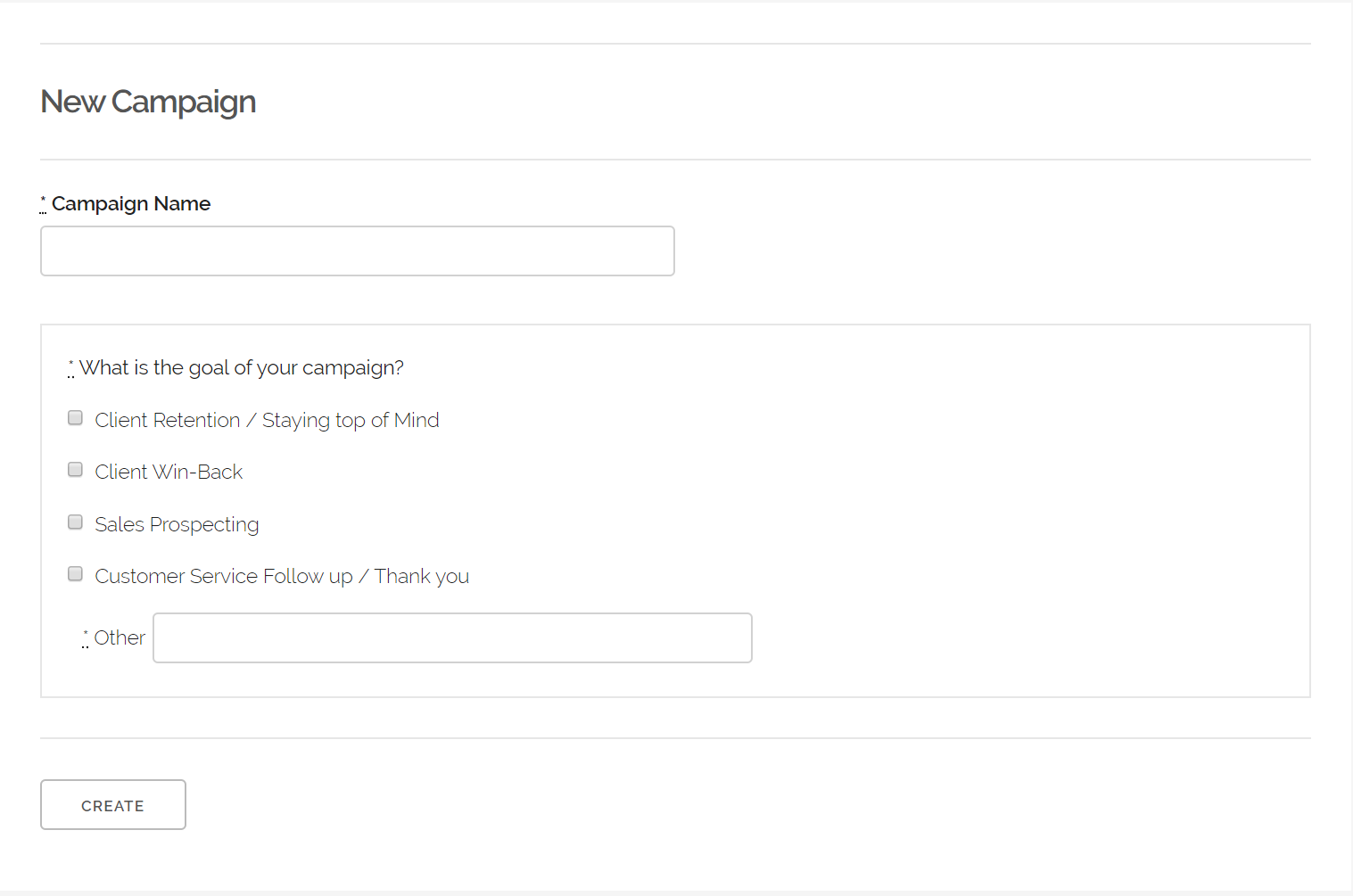Click the New Campaign page heading
1353x896 pixels.
click(148, 102)
